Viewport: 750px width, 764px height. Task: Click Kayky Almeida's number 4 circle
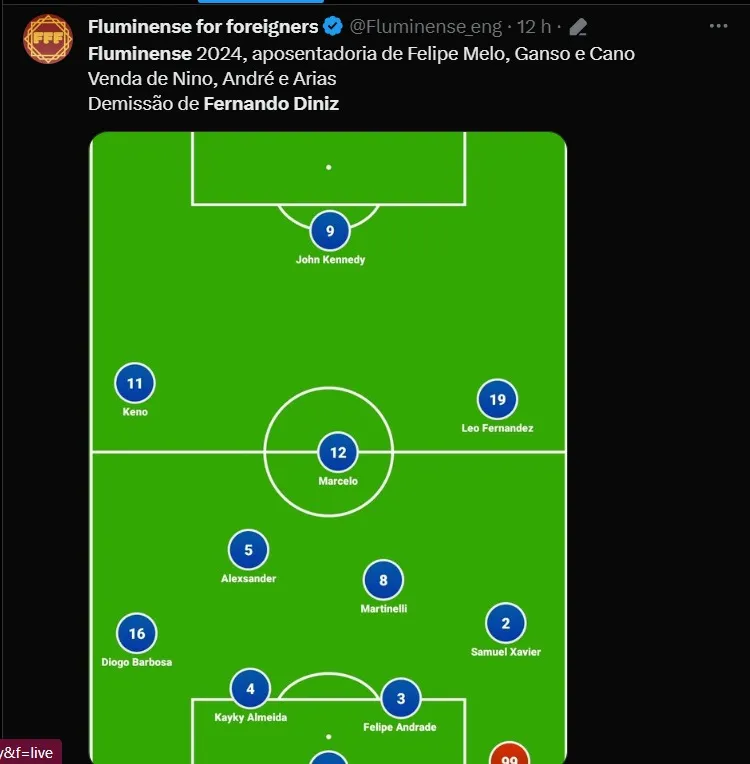(x=250, y=689)
